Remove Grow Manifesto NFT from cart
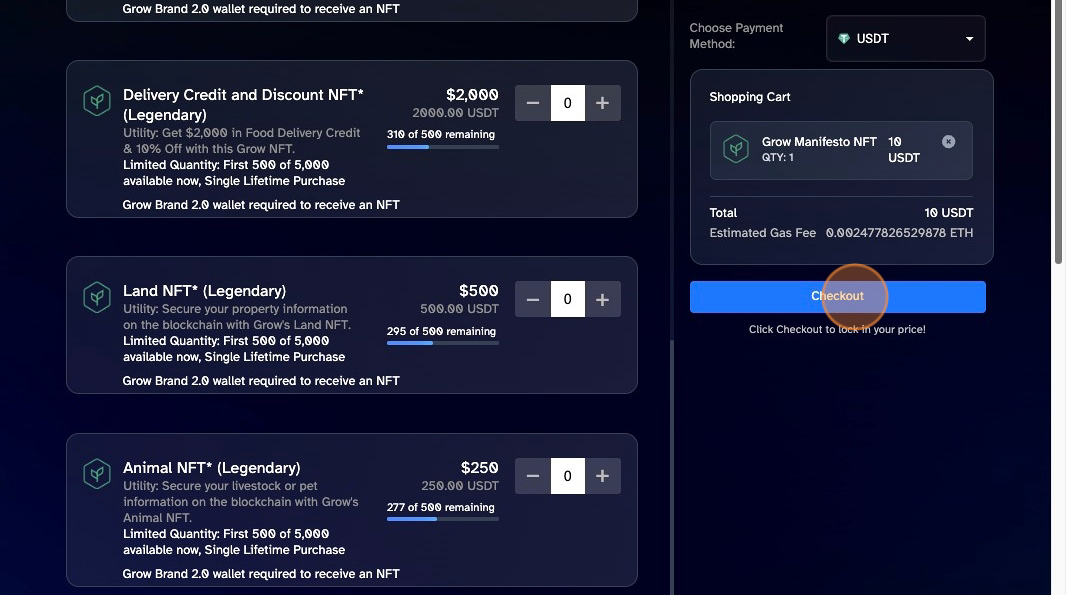This screenshot has height=595, width=1066. pyautogui.click(x=948, y=141)
